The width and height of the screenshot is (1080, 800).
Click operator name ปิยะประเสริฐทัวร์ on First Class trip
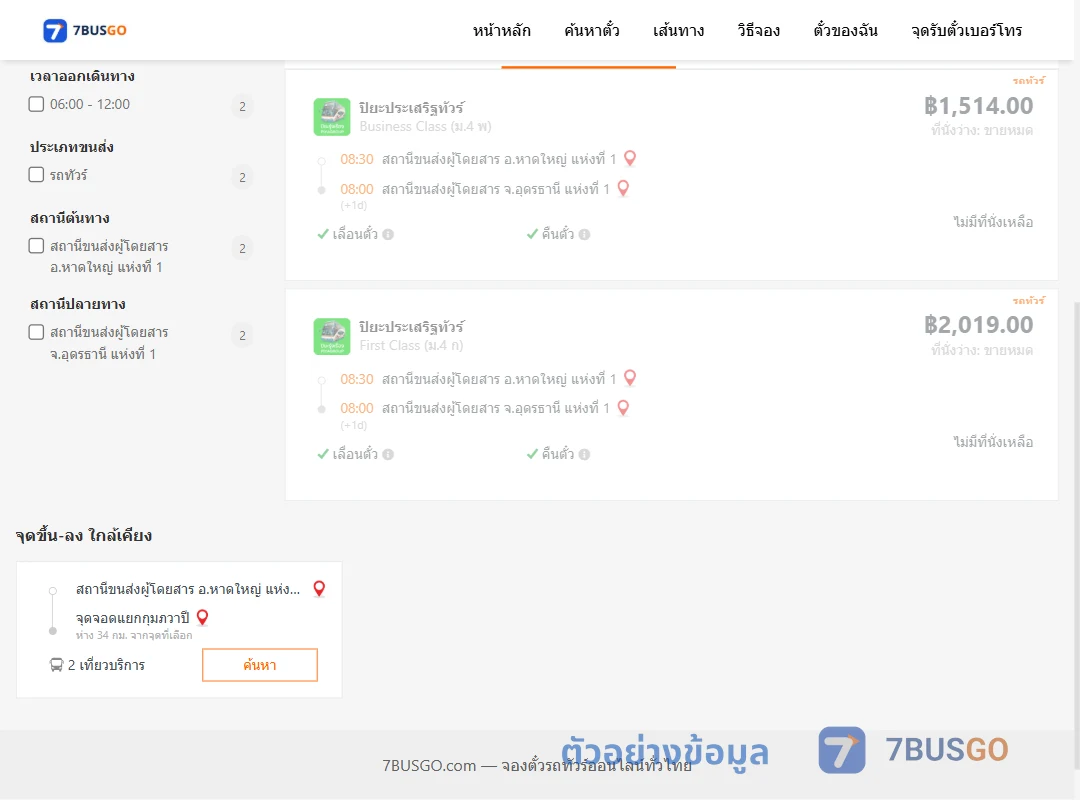click(411, 327)
